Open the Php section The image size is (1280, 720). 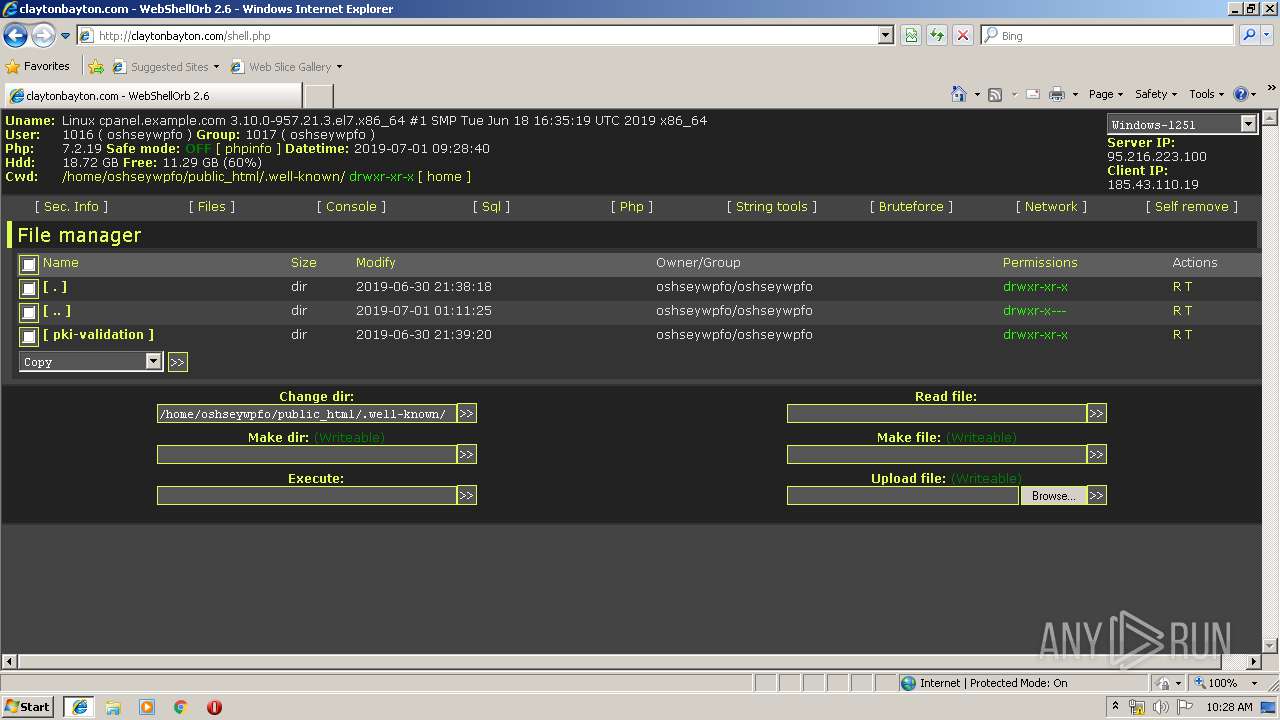[x=632, y=207]
